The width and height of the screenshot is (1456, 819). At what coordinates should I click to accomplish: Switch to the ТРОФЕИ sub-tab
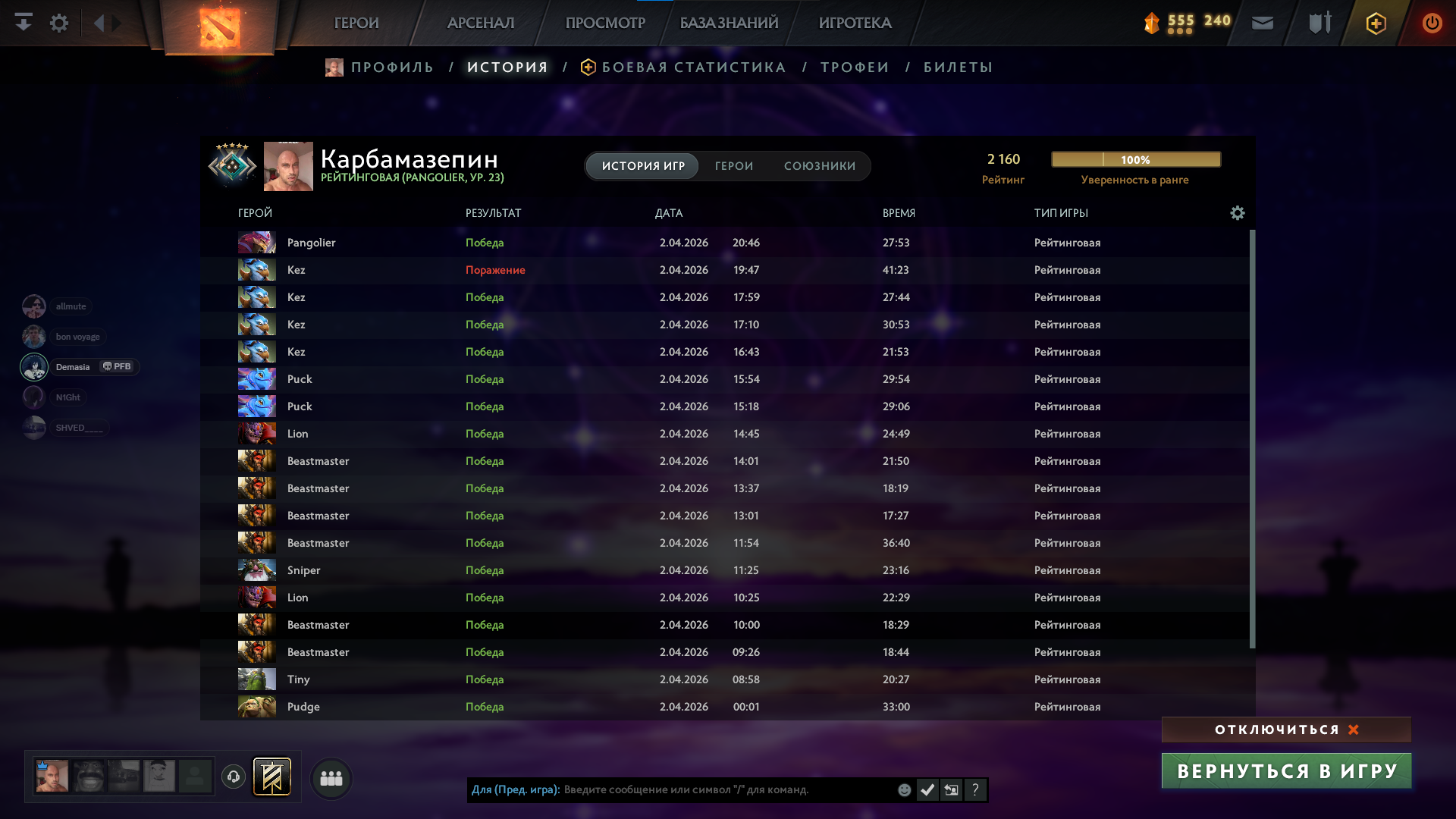(x=855, y=67)
